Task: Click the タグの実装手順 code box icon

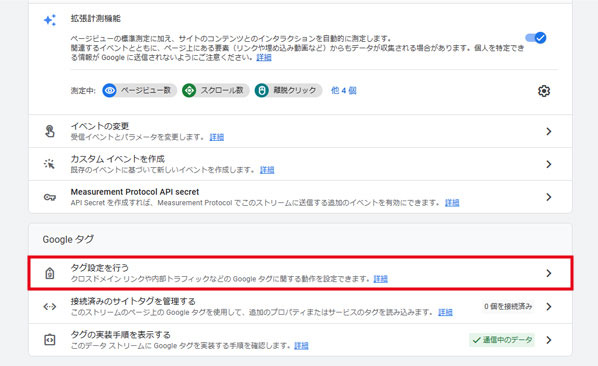Action: click(50, 339)
